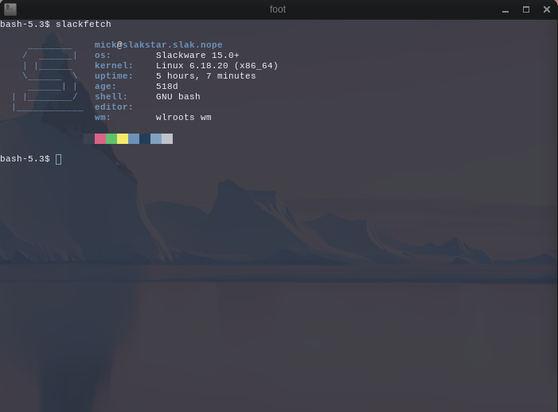The image size is (558, 412).
Task: Click the 'wm:' label
Action: 102,117
